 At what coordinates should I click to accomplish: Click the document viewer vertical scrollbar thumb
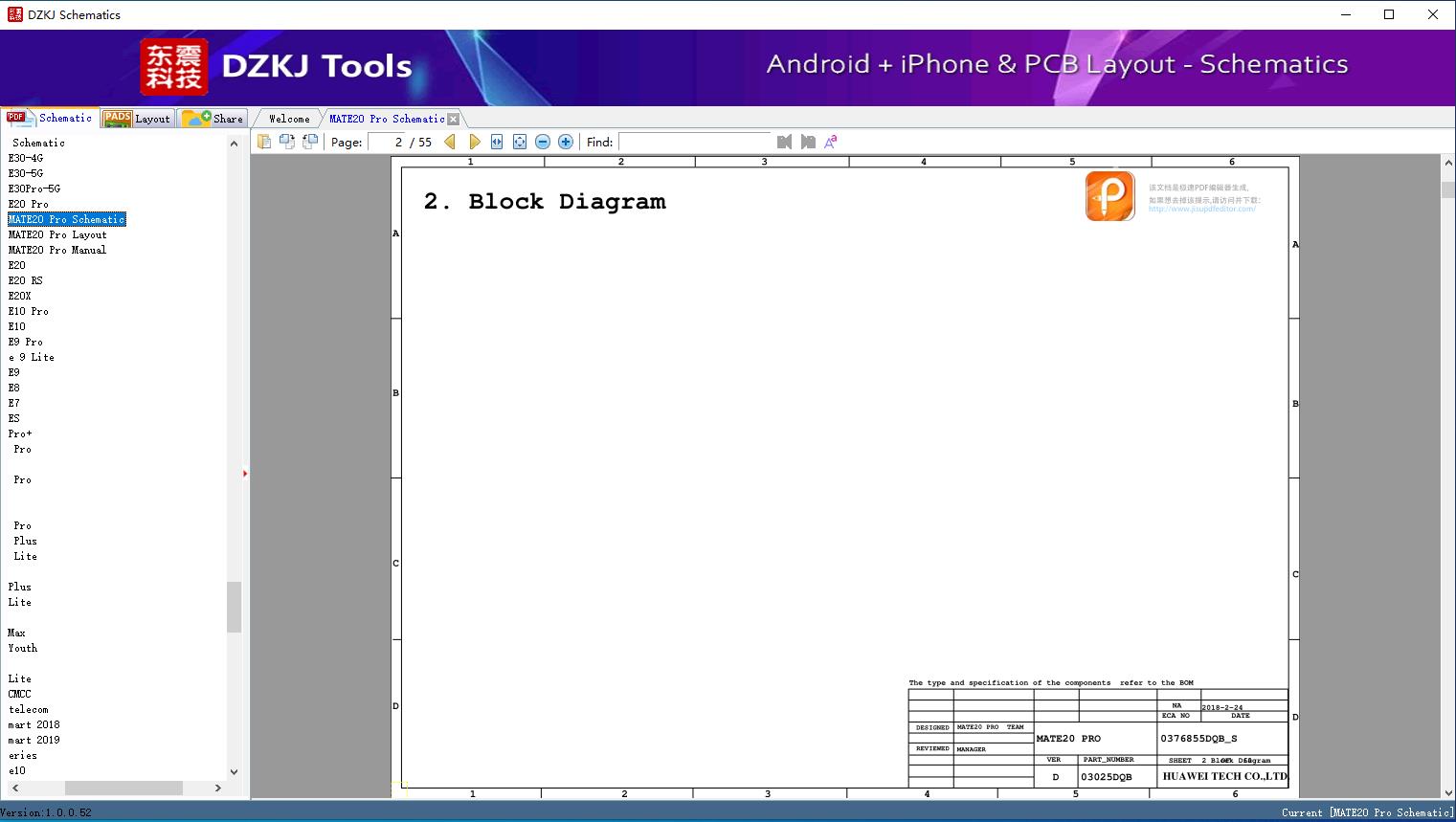tap(1448, 189)
